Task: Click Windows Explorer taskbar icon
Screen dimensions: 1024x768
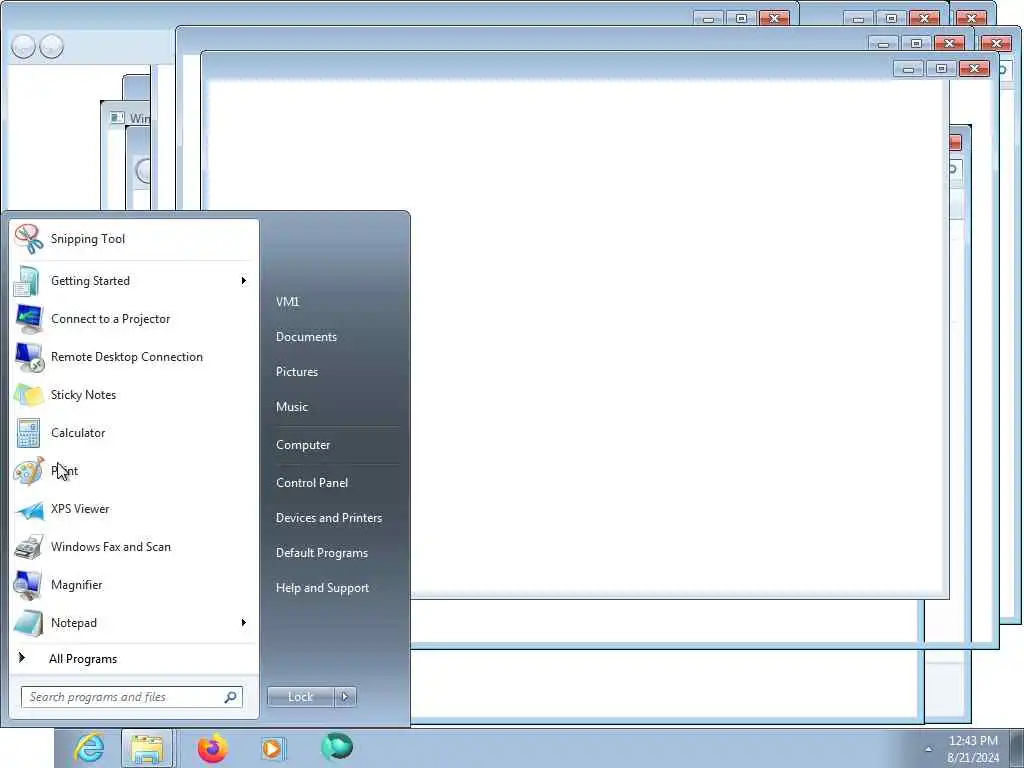Action: click(148, 748)
